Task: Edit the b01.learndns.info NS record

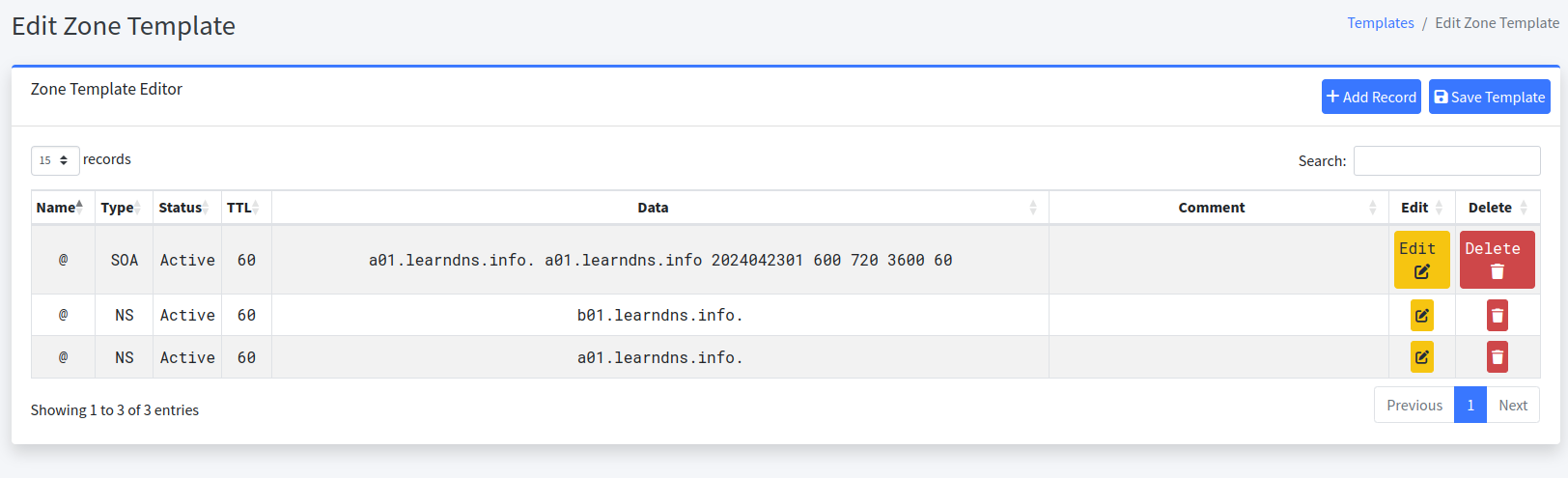Action: click(x=1421, y=315)
